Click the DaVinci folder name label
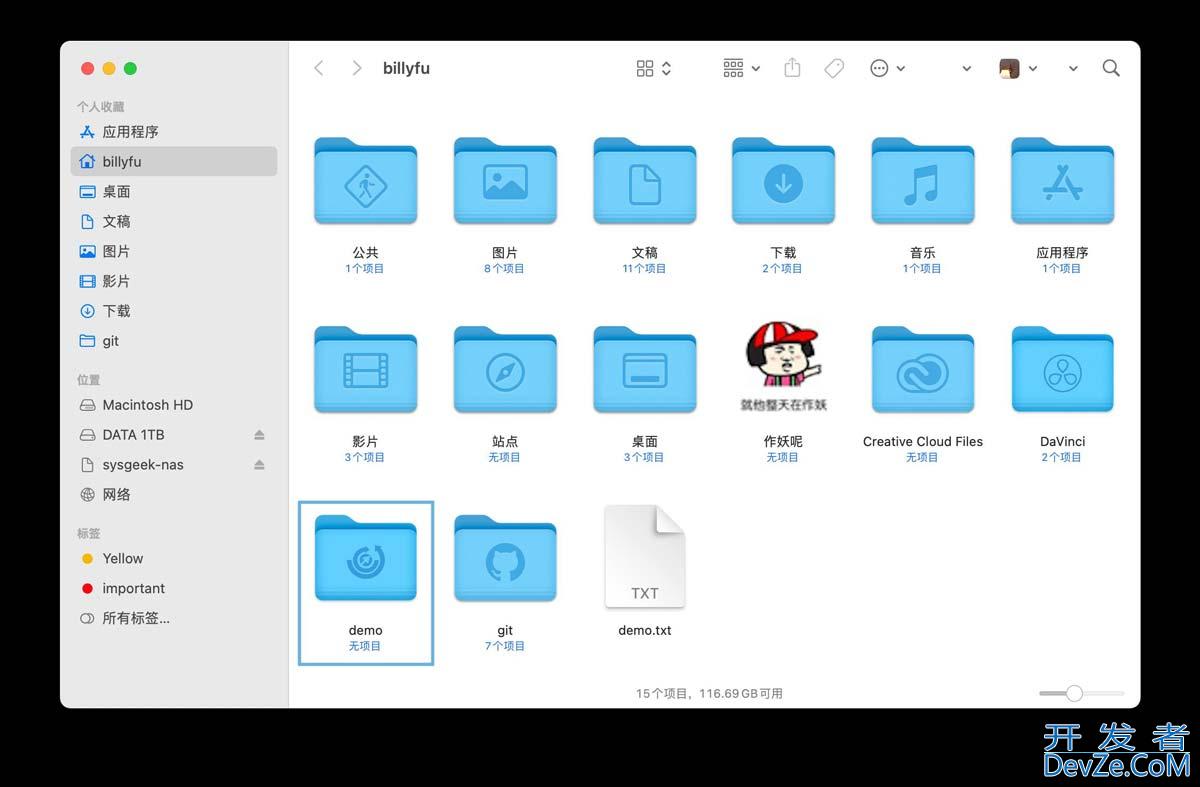The width and height of the screenshot is (1200, 787). tap(1062, 442)
